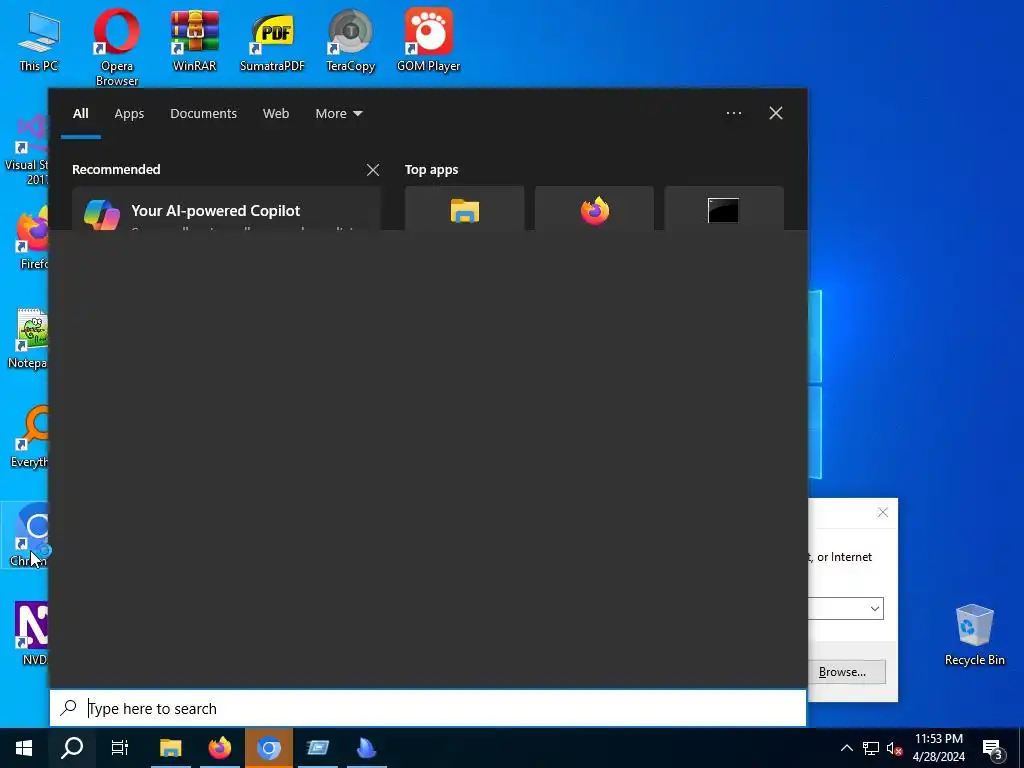Viewport: 1024px width, 768px height.
Task: Open the clock and date flyout
Action: (x=938, y=748)
